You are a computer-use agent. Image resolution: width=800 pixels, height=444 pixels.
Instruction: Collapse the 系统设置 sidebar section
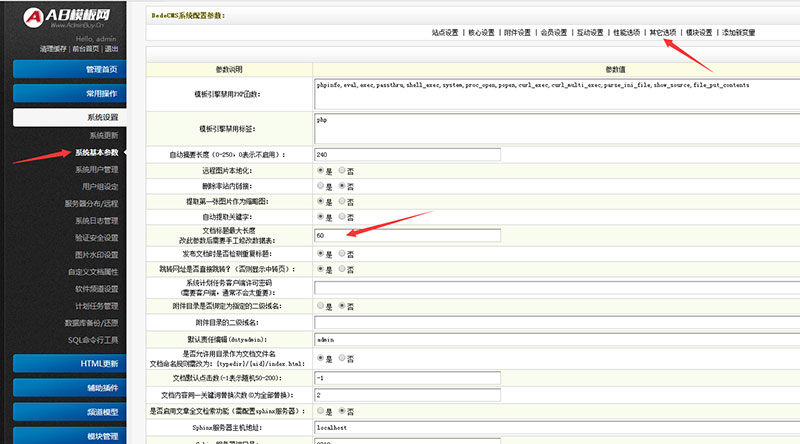(69, 117)
